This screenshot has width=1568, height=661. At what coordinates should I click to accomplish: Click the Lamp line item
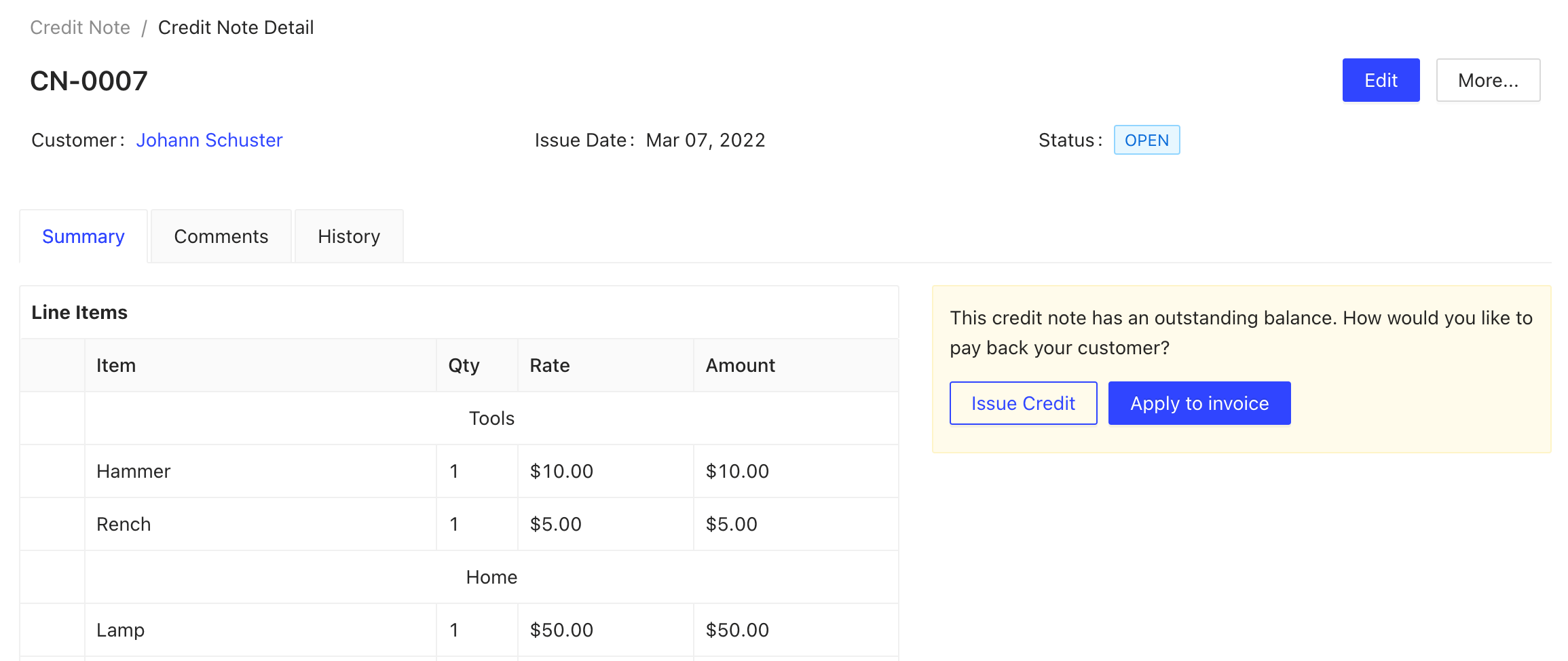(121, 630)
